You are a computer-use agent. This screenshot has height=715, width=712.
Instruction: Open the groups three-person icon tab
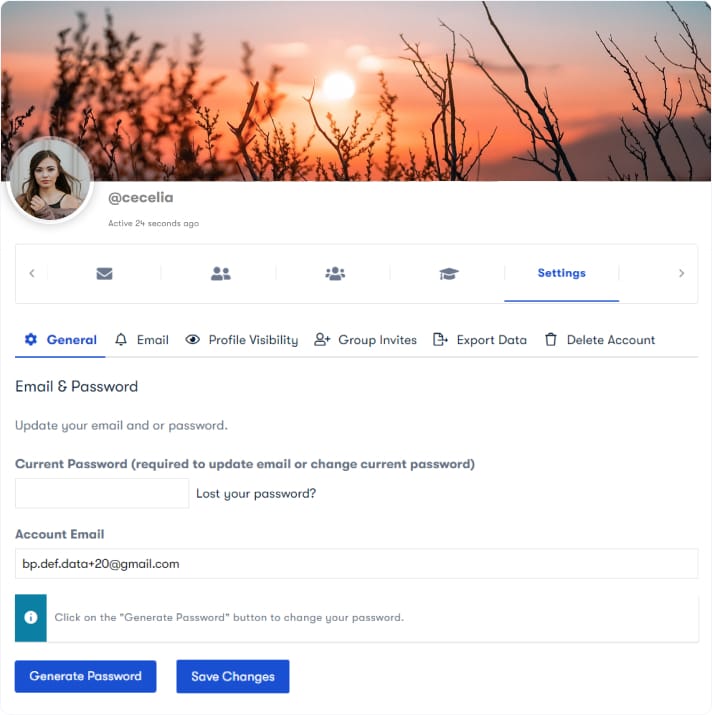(335, 274)
